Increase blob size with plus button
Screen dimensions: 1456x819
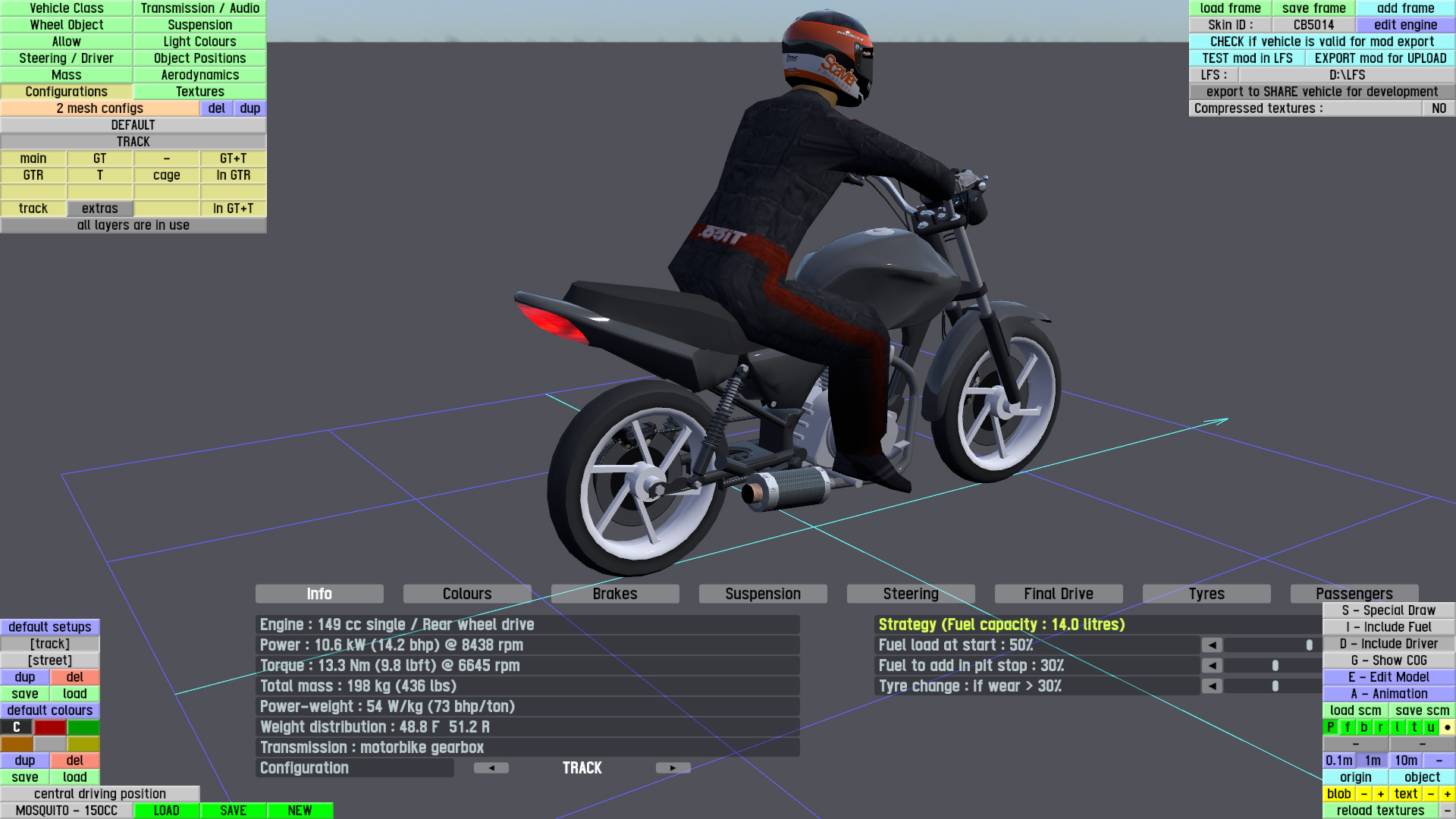(x=1381, y=794)
